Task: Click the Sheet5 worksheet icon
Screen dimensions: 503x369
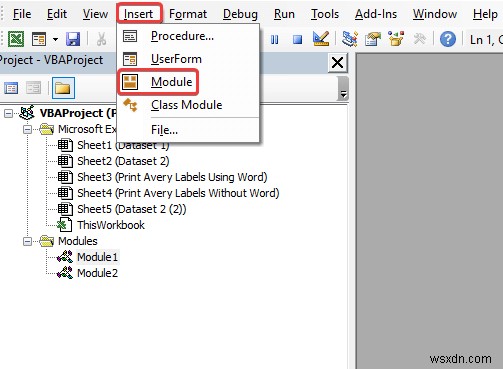Action: point(65,209)
